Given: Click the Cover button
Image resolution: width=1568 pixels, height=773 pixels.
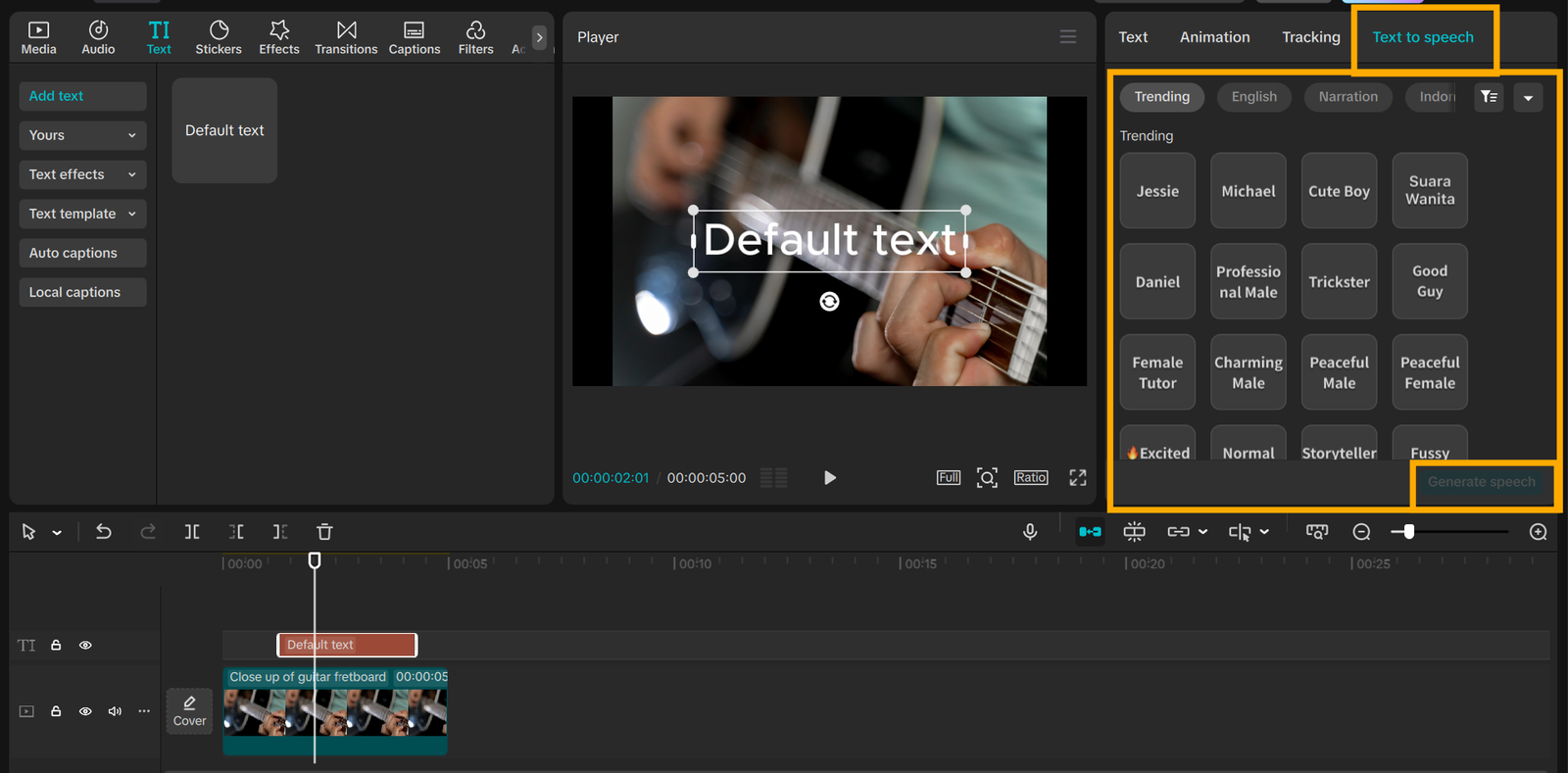Looking at the screenshot, I should [189, 711].
